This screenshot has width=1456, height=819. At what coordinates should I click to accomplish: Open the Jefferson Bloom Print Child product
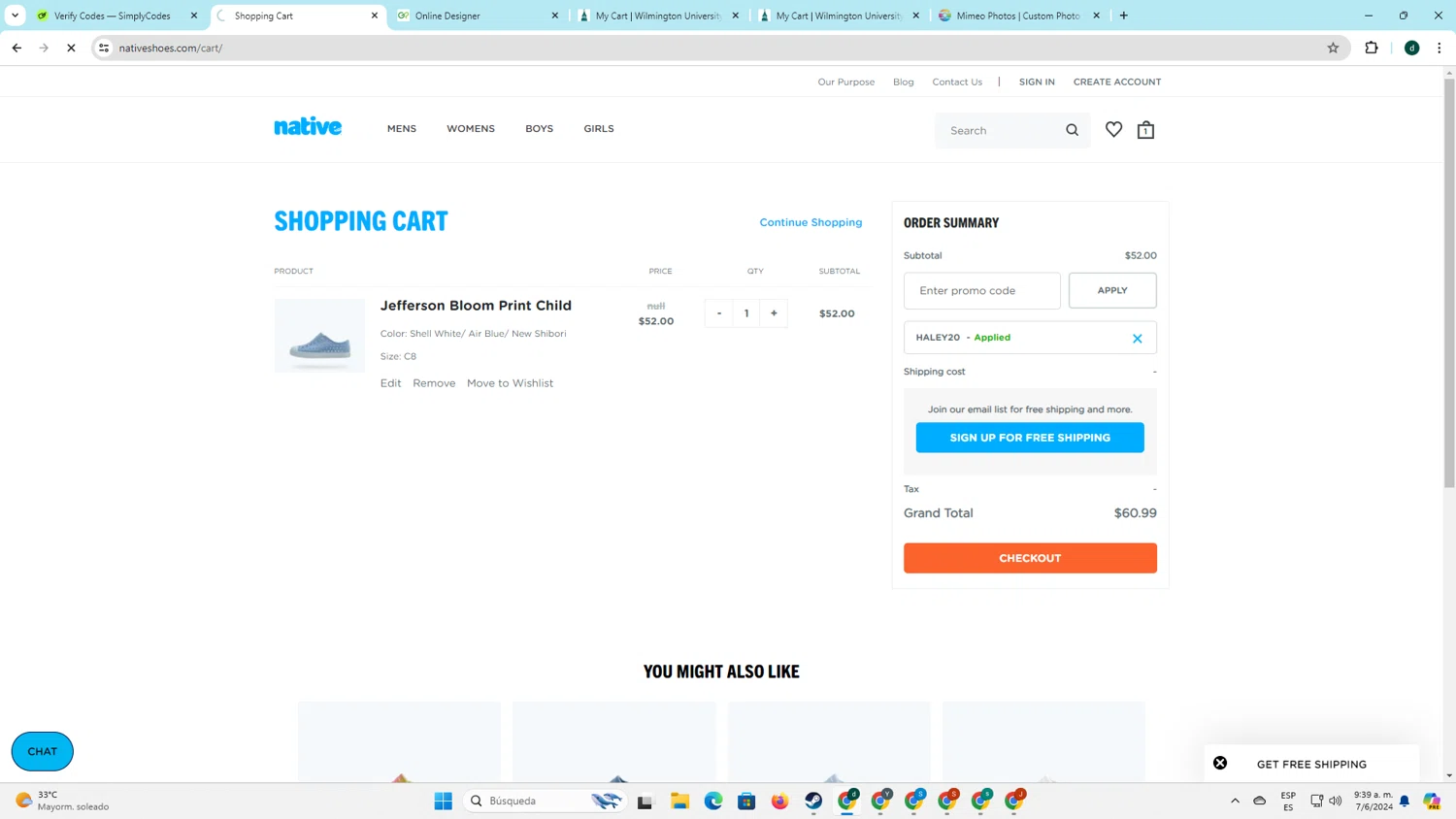(476, 306)
